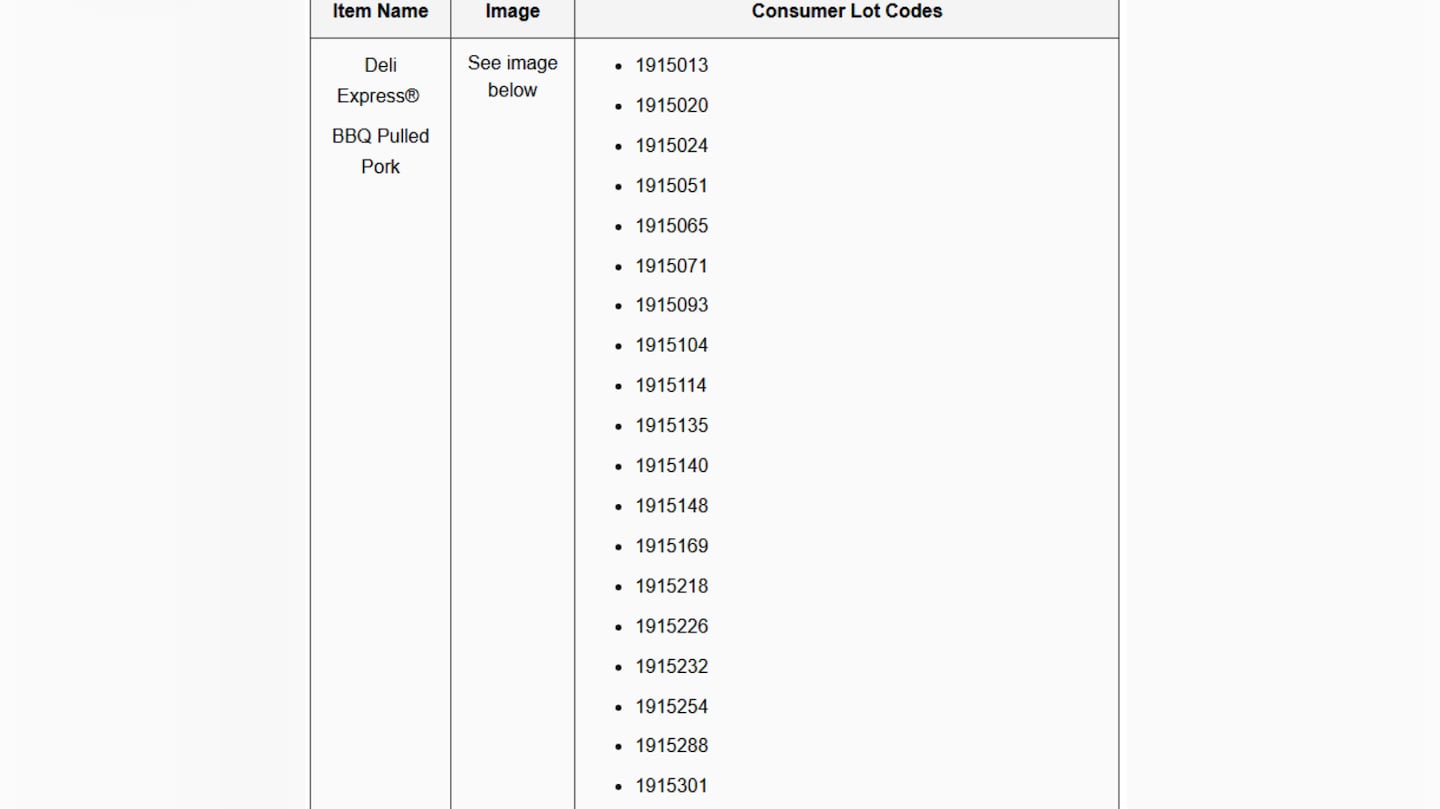Click lot code 1915024
This screenshot has height=809, width=1440.
pos(671,145)
